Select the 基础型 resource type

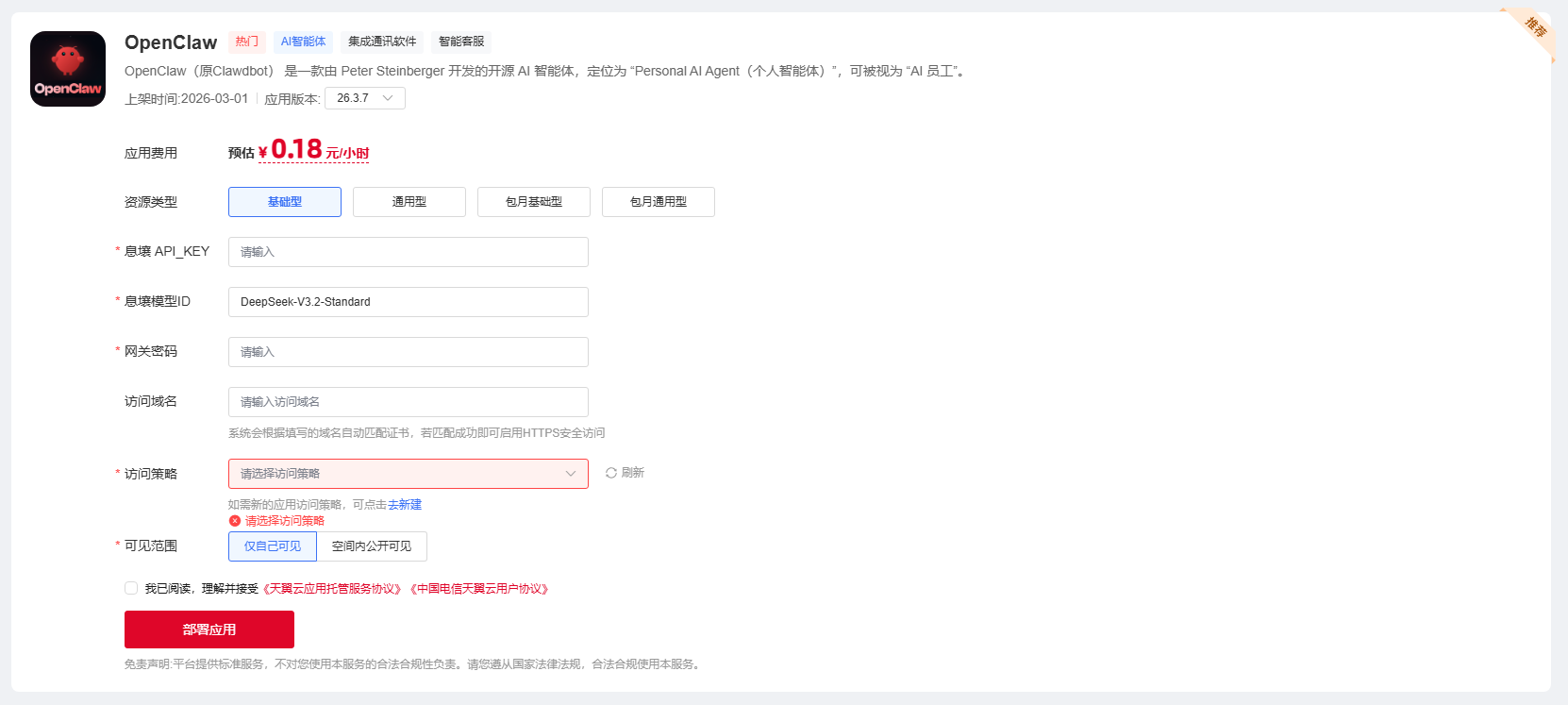tap(285, 202)
